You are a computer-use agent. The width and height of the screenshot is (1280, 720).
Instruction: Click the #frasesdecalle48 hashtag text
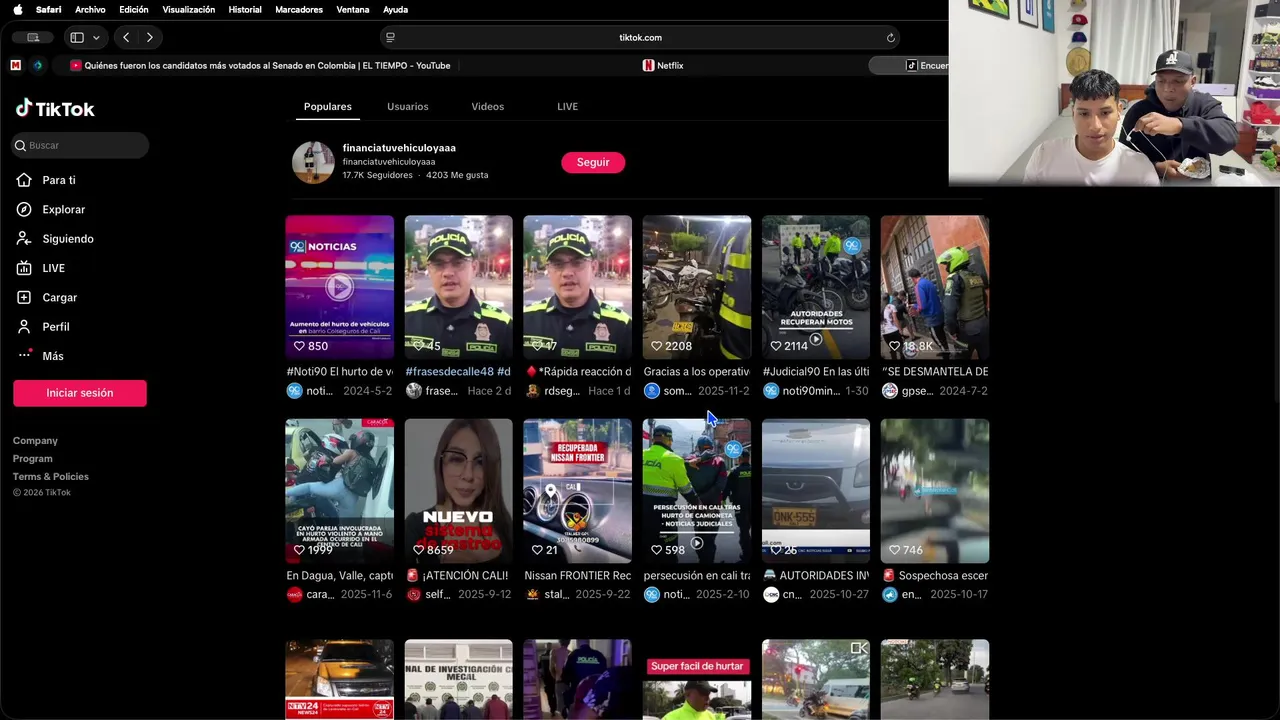(450, 371)
